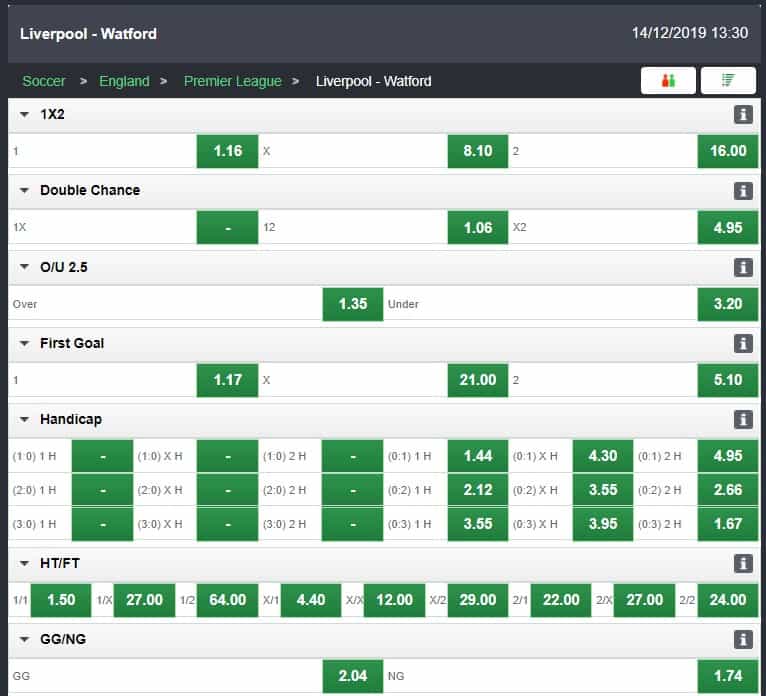Screen dimensions: 766x696
Task: Choose handicap (0:3) X H at 3.95
Action: 603,524
